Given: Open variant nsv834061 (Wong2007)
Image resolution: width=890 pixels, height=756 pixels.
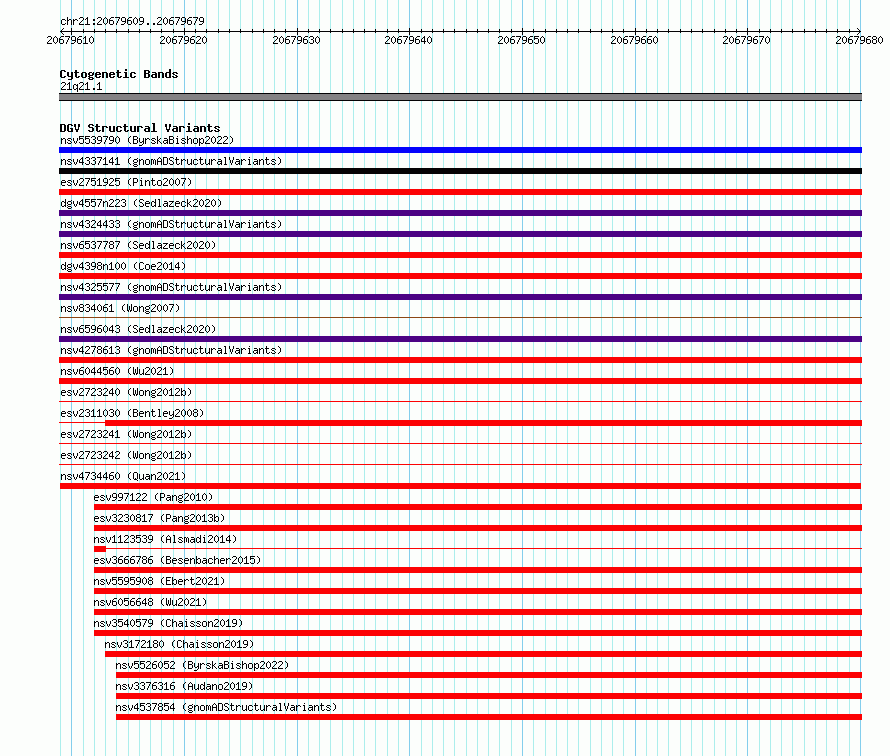Looking at the screenshot, I should click(120, 308).
